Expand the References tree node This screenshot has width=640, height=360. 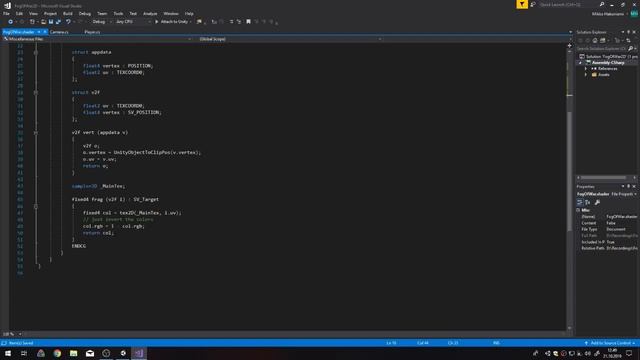point(586,69)
